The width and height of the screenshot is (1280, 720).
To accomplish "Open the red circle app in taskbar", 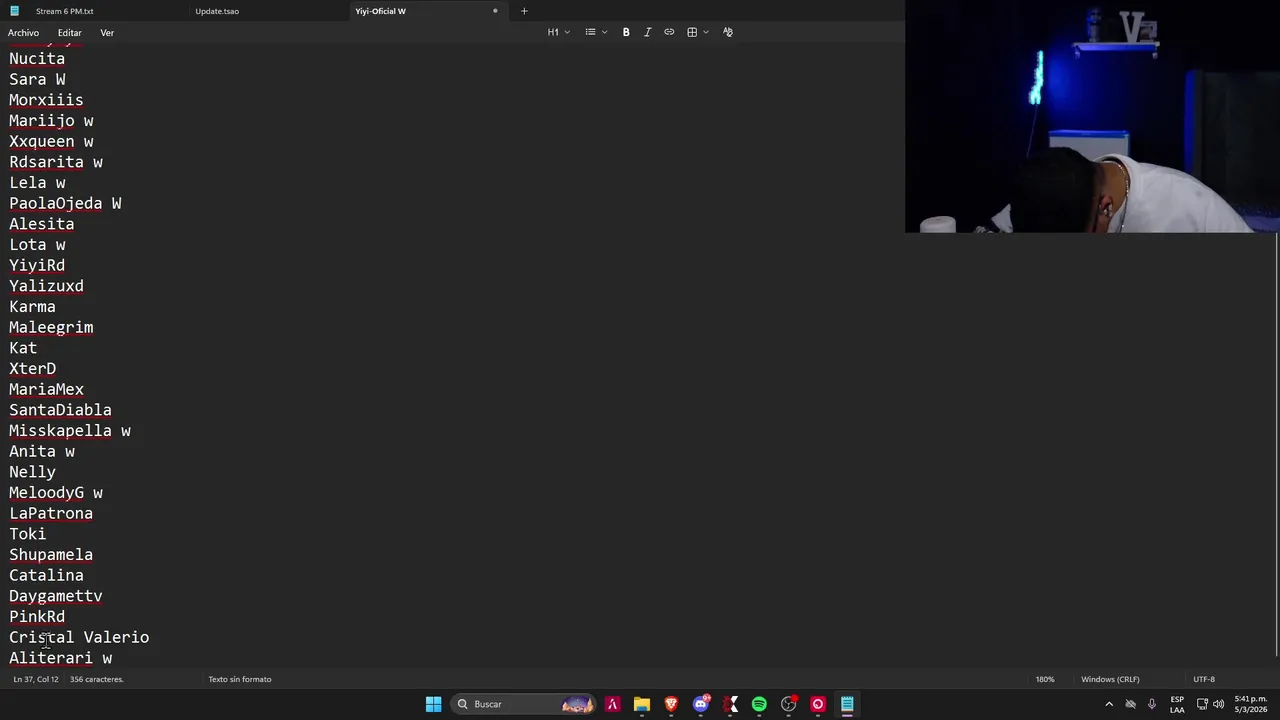I will pos(818,704).
